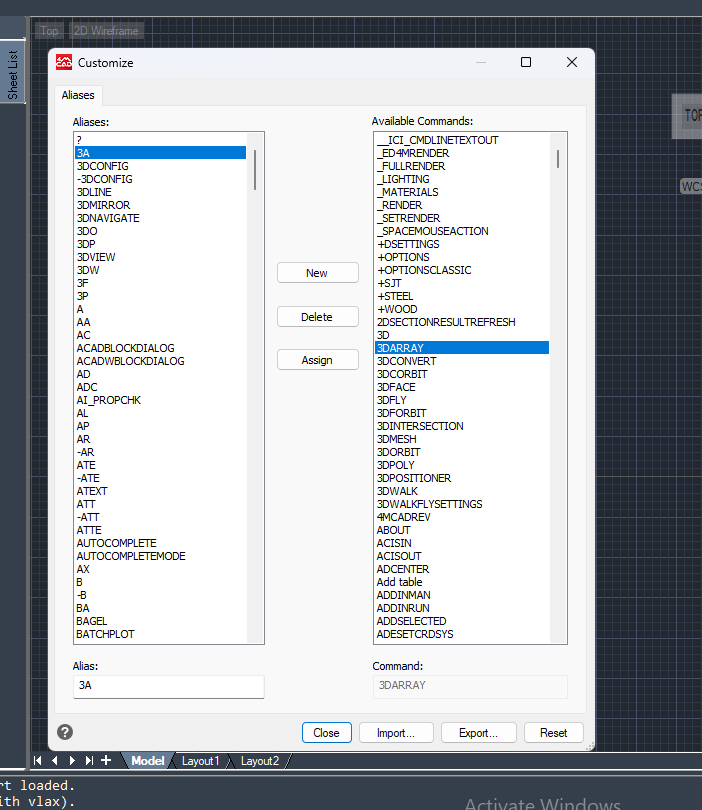
Task: Click the Assign button
Action: 317,360
